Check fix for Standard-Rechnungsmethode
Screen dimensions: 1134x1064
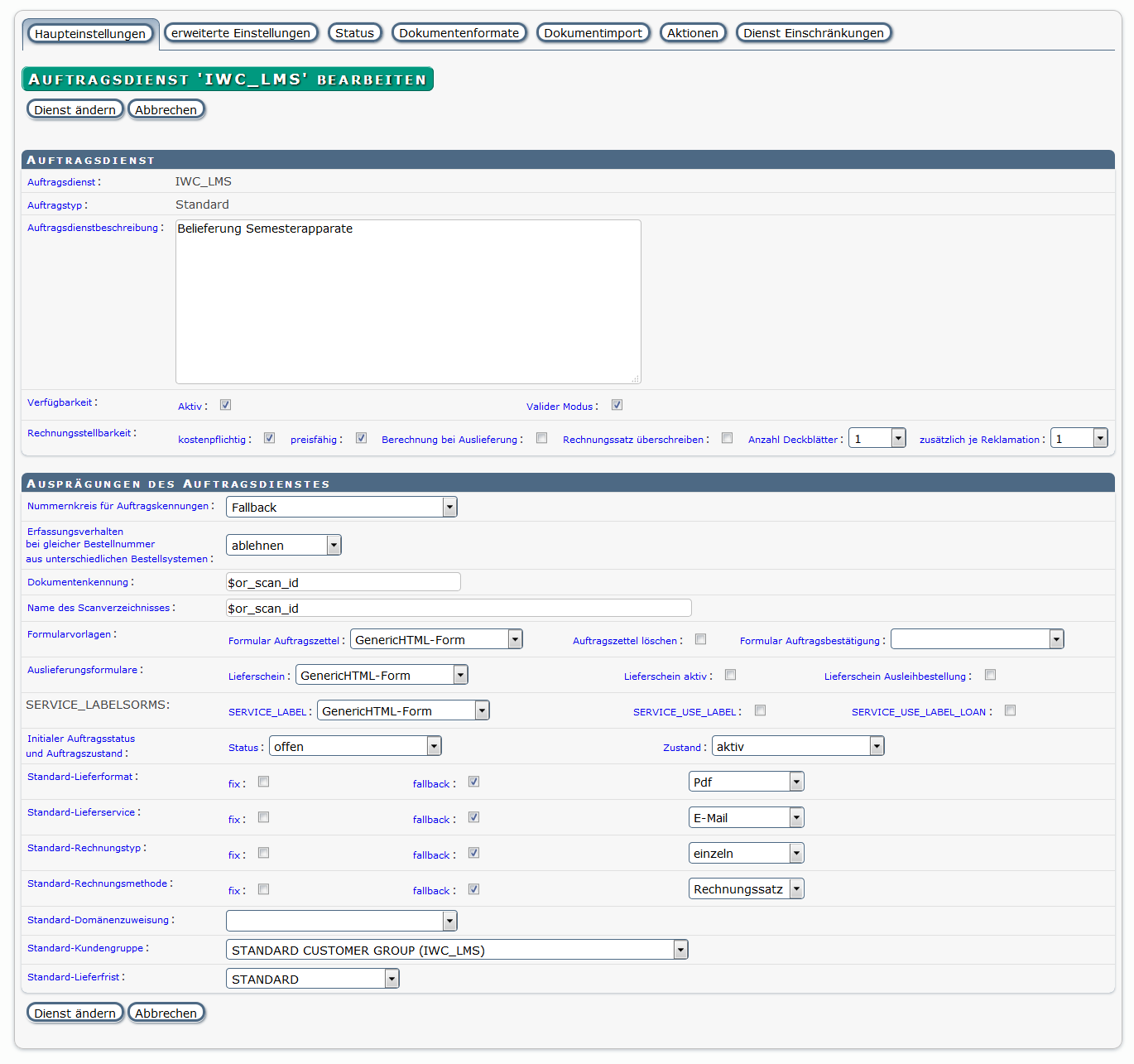click(x=263, y=889)
